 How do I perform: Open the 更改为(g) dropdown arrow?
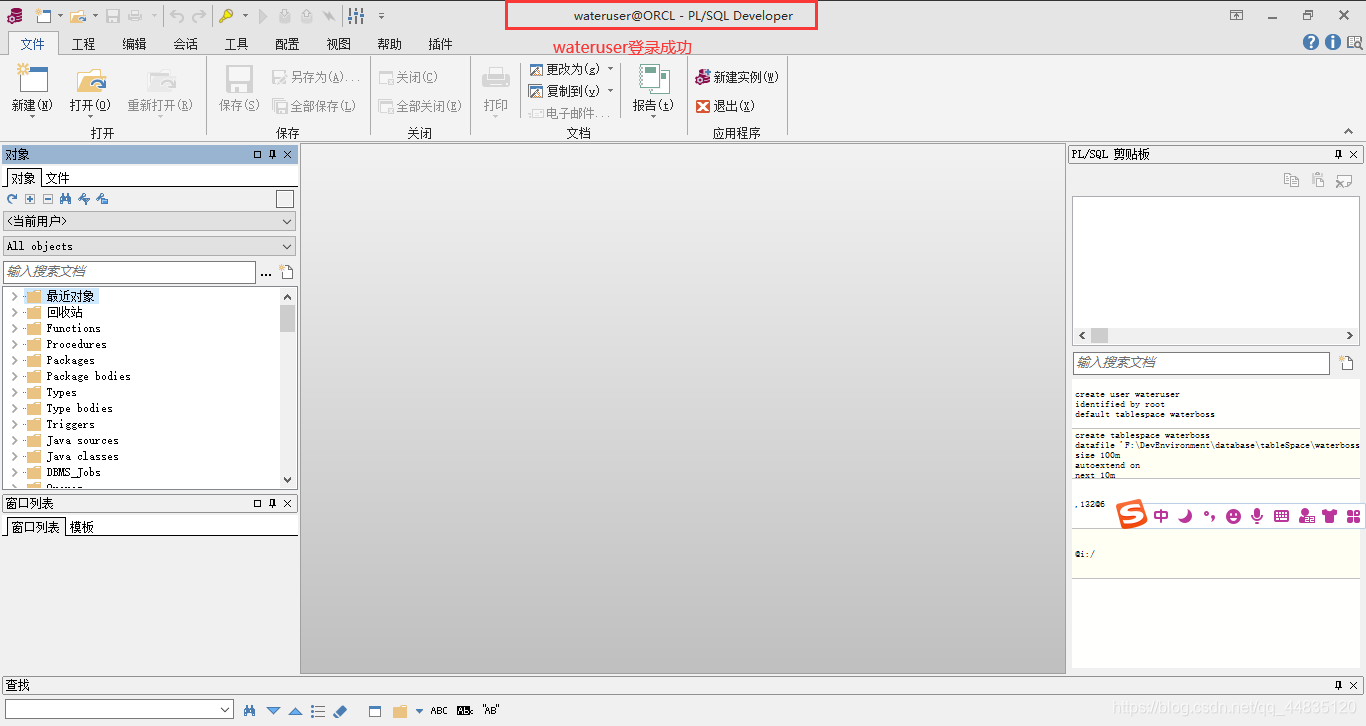pyautogui.click(x=611, y=69)
